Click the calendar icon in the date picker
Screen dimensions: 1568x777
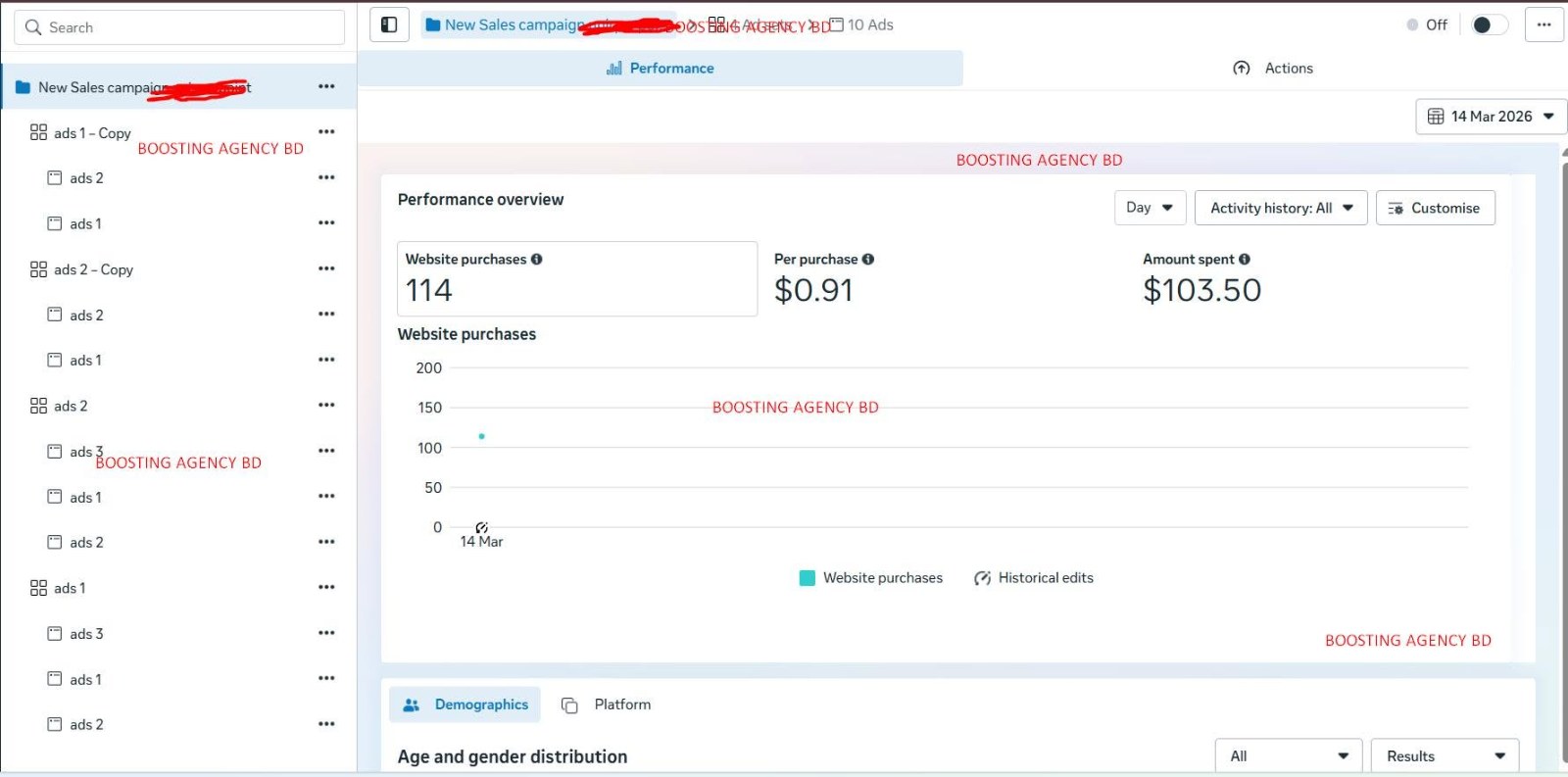click(1436, 117)
